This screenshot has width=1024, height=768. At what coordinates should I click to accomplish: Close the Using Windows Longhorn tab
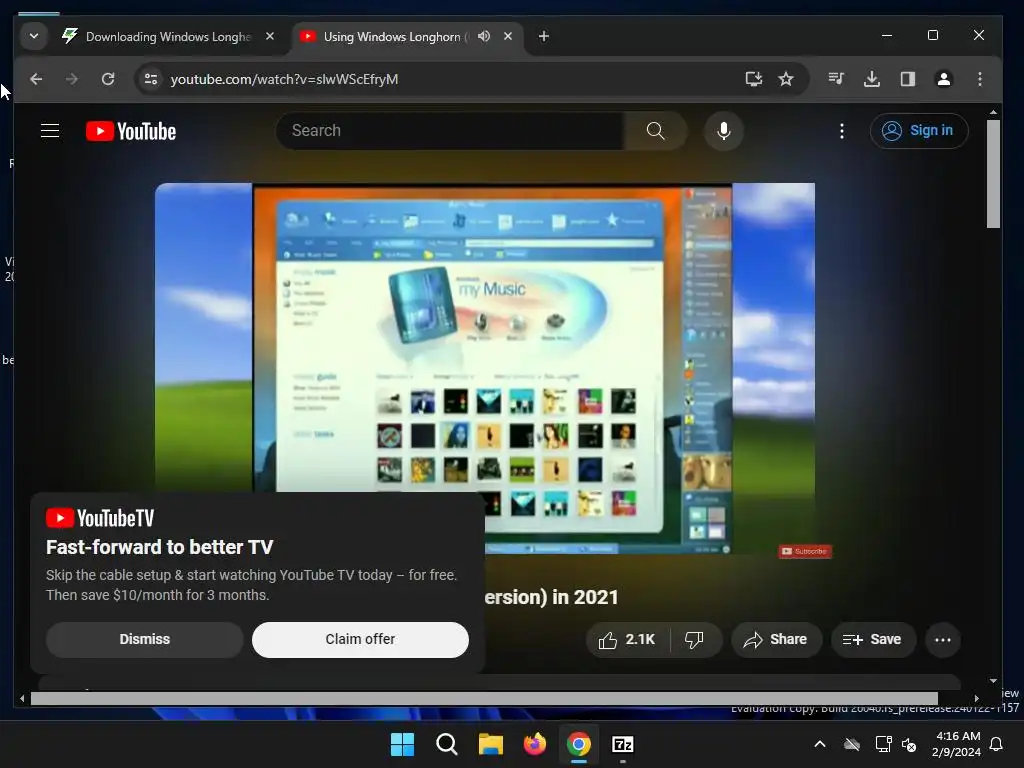(x=507, y=36)
